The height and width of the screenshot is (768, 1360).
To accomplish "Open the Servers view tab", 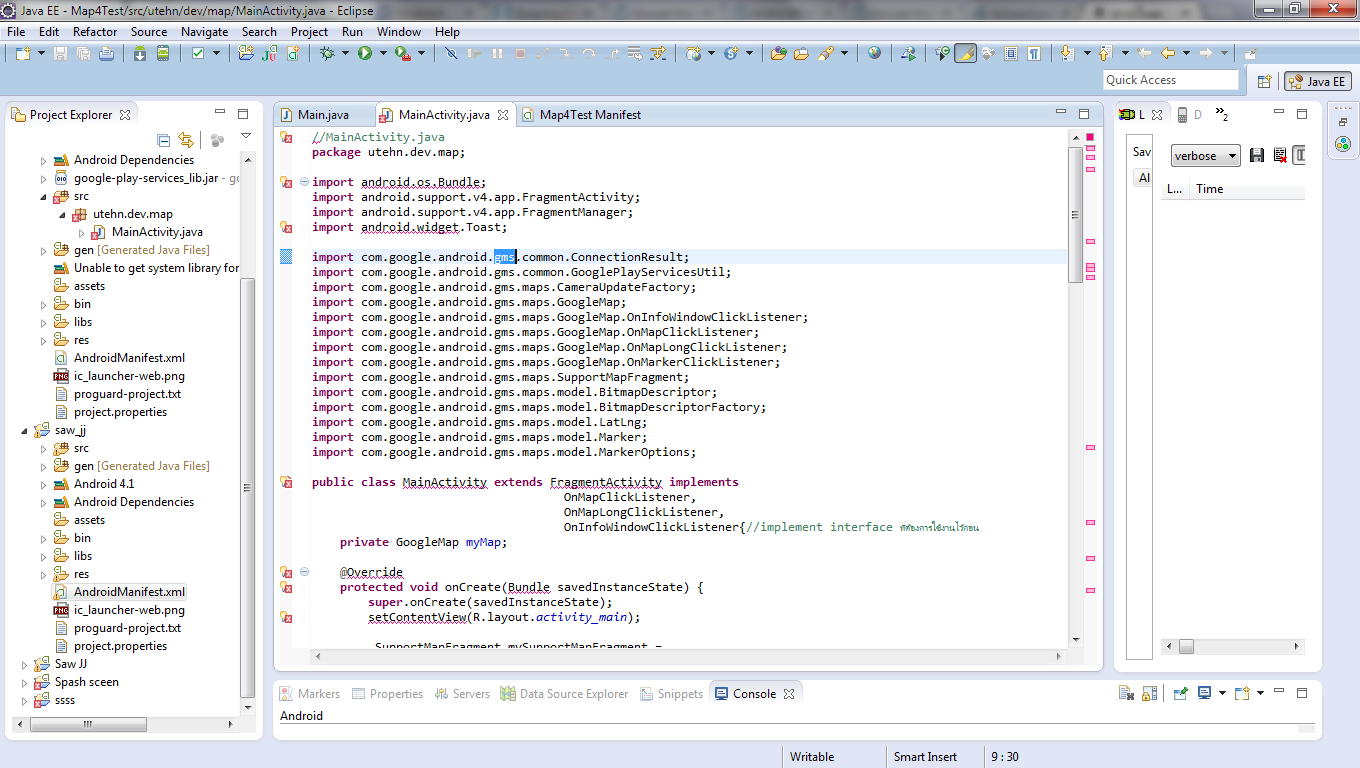I will pyautogui.click(x=462, y=693).
